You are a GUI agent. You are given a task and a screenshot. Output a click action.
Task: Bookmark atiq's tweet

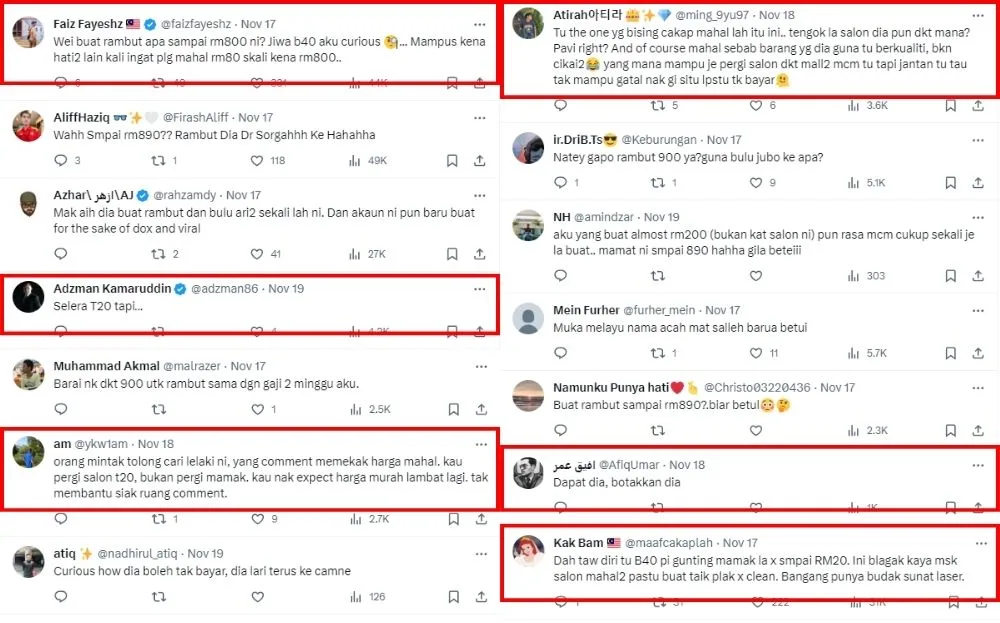452,597
